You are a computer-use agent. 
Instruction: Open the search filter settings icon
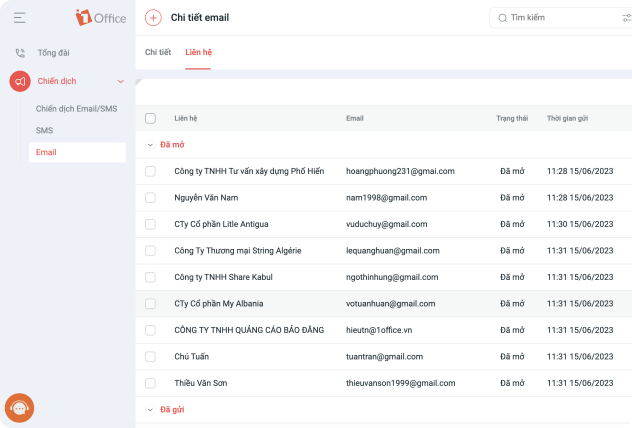point(627,18)
